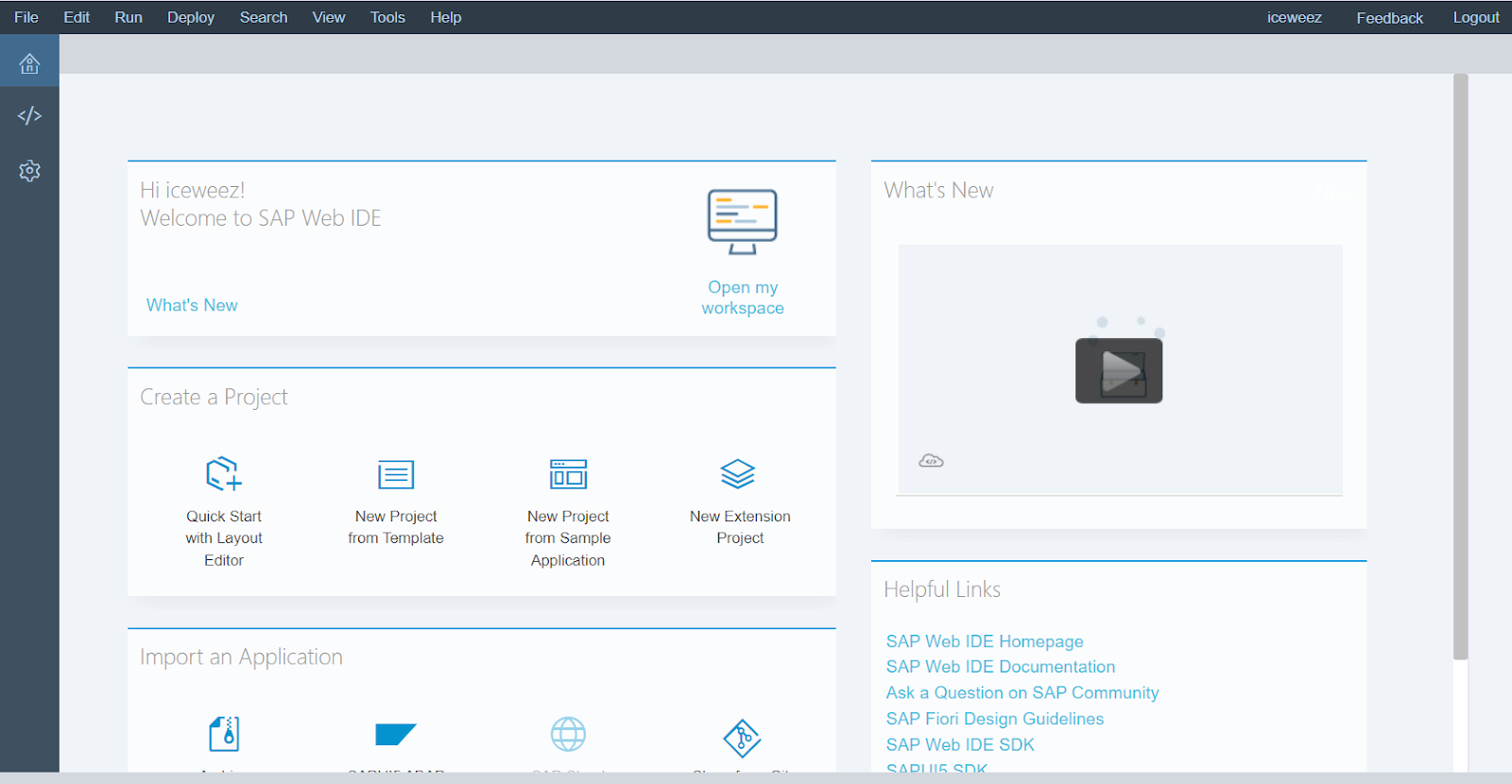Click New Project from Sample Application icon
Screen dimensions: 1512x784
pyautogui.click(x=568, y=474)
